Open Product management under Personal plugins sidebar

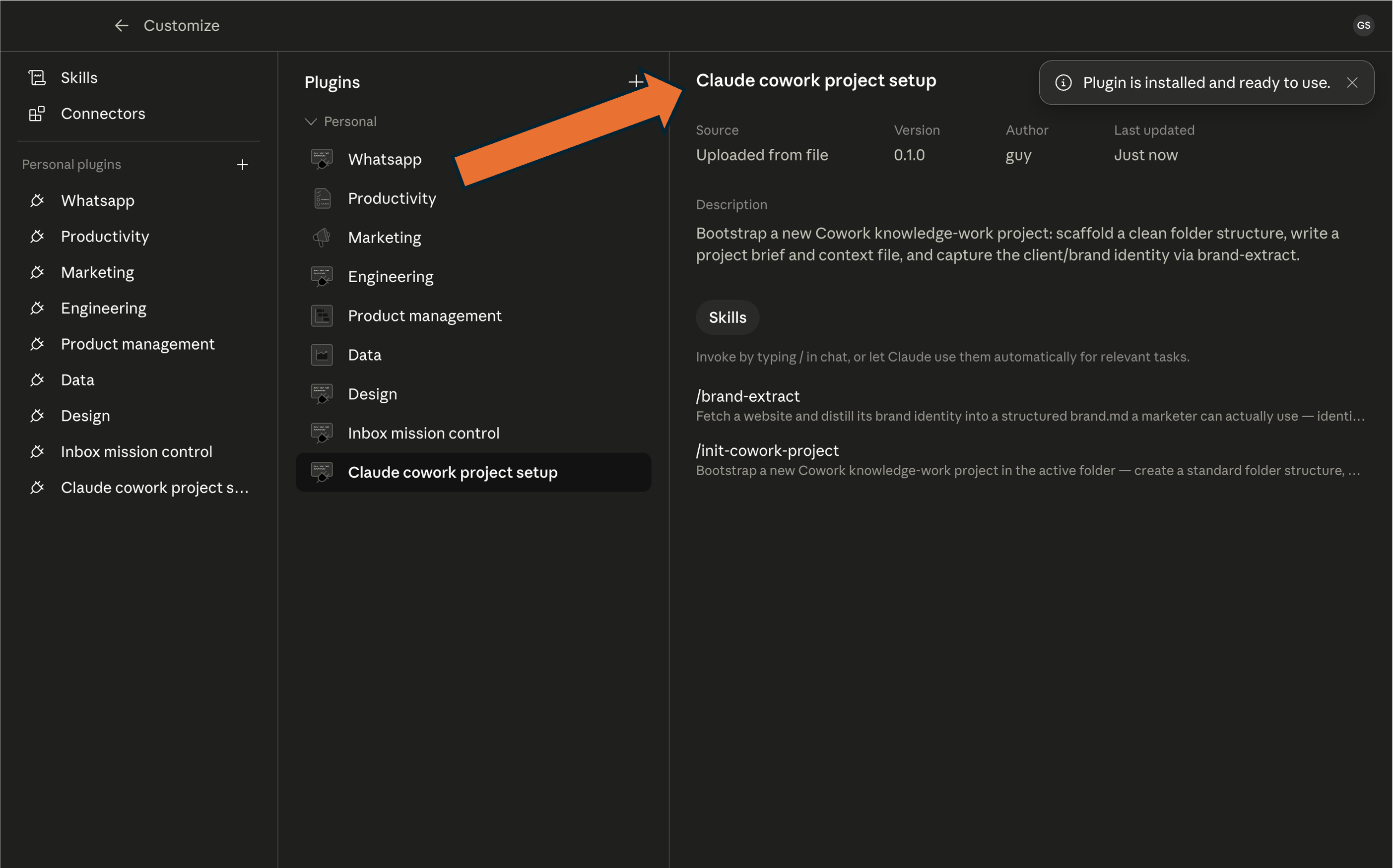(139, 344)
